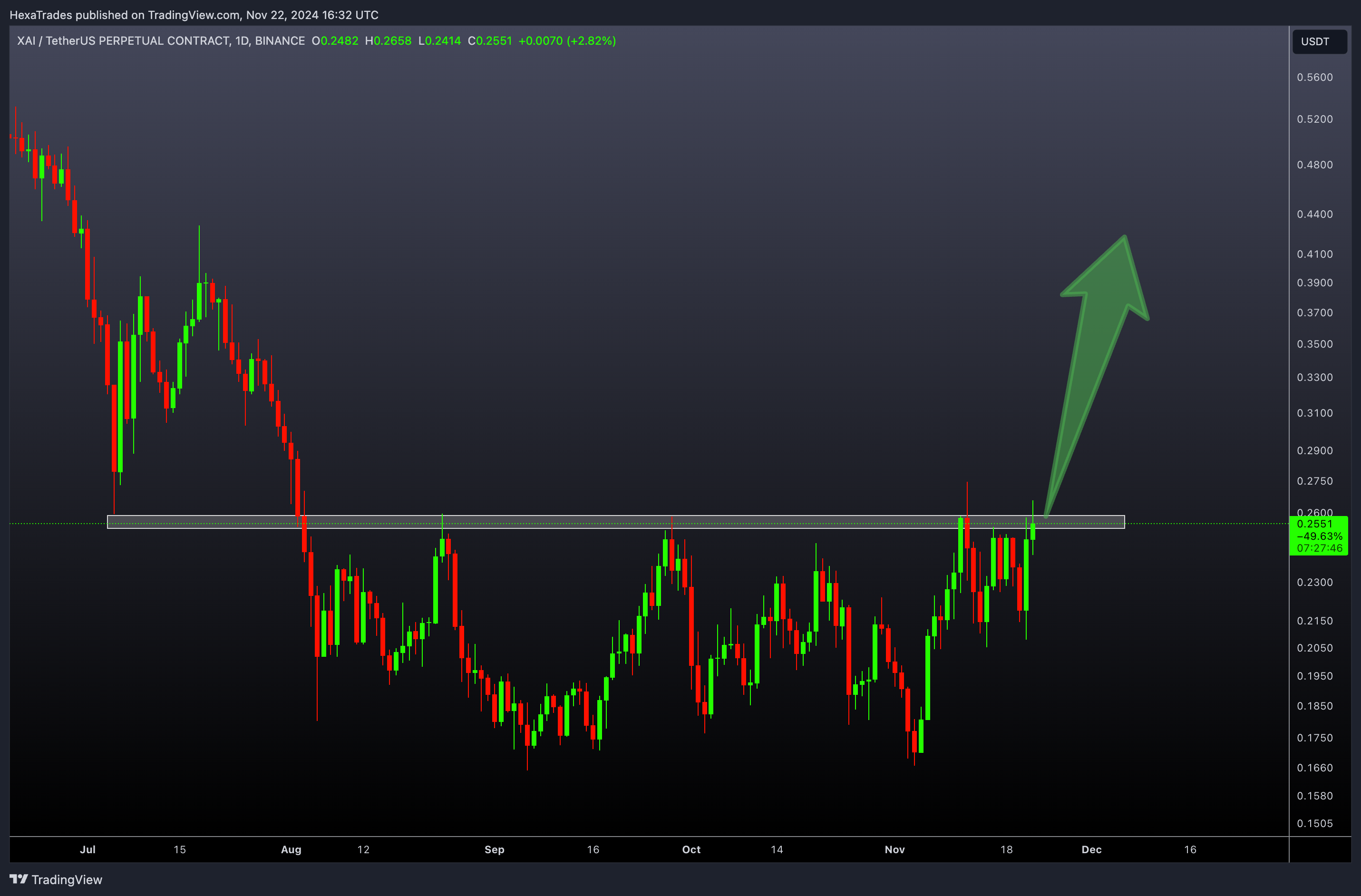Viewport: 1361px width, 896px height.
Task: Click the 0.5600 price axis label
Action: (1315, 77)
